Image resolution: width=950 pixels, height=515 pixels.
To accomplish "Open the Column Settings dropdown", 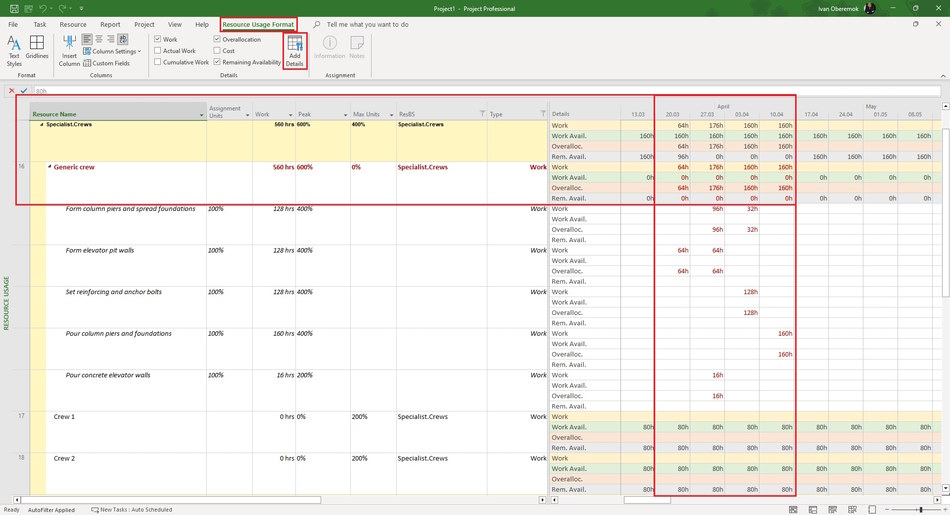I will click(x=112, y=51).
